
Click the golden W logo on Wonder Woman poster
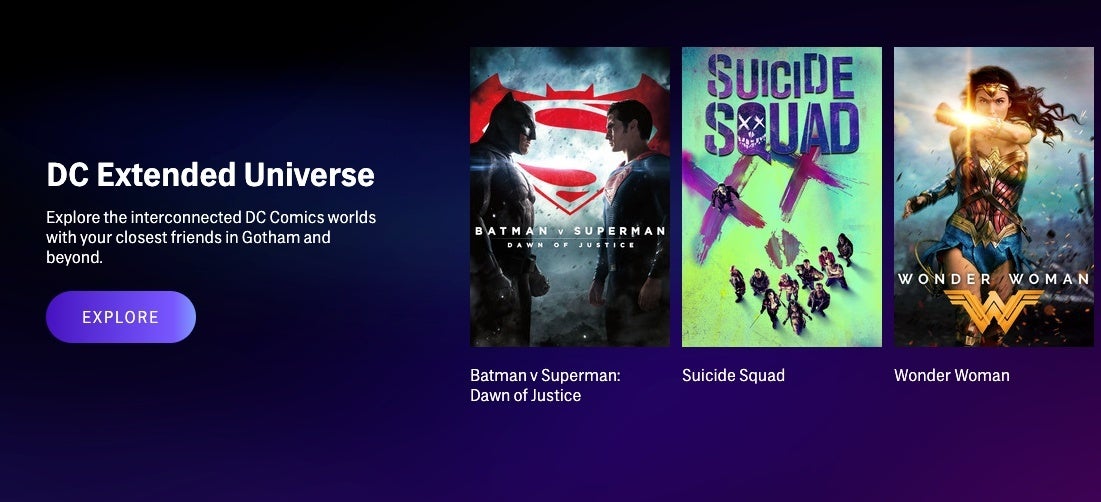point(994,311)
